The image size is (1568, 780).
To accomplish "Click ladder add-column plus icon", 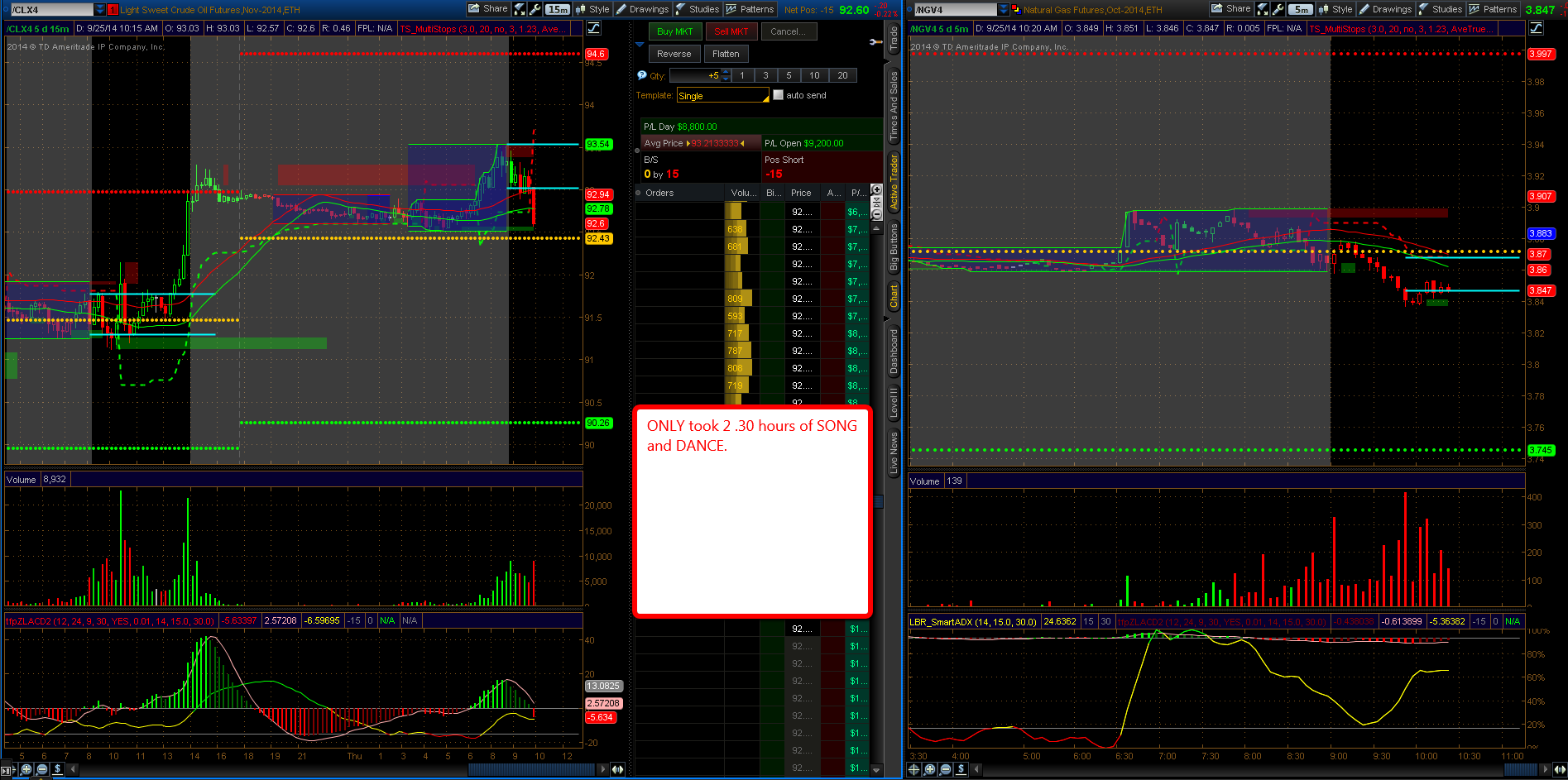I will [877, 189].
